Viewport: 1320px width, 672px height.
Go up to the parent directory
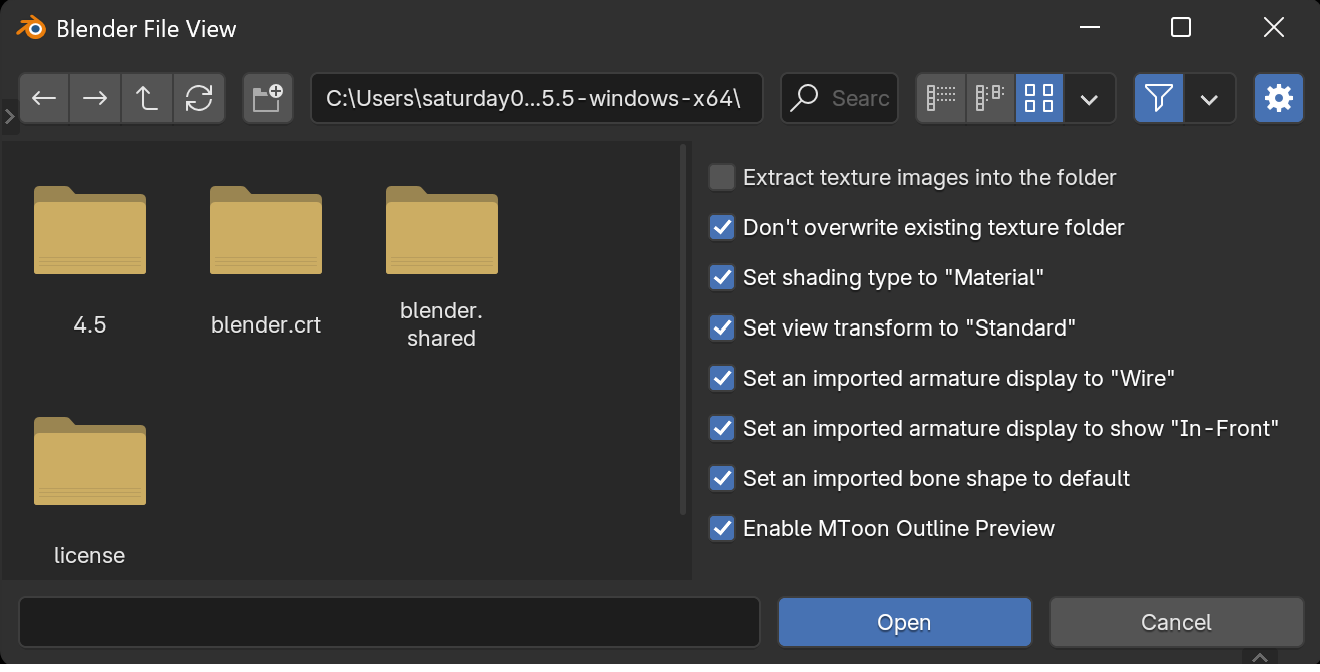(147, 98)
